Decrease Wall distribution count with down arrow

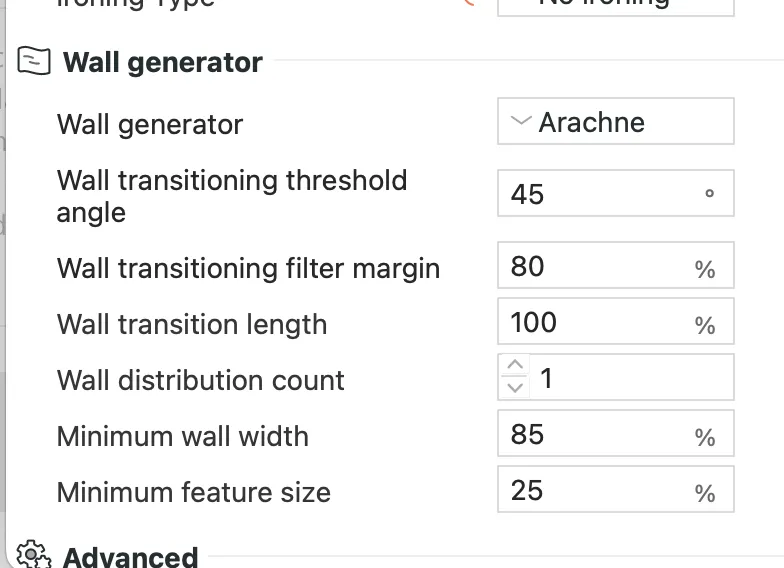[514, 387]
